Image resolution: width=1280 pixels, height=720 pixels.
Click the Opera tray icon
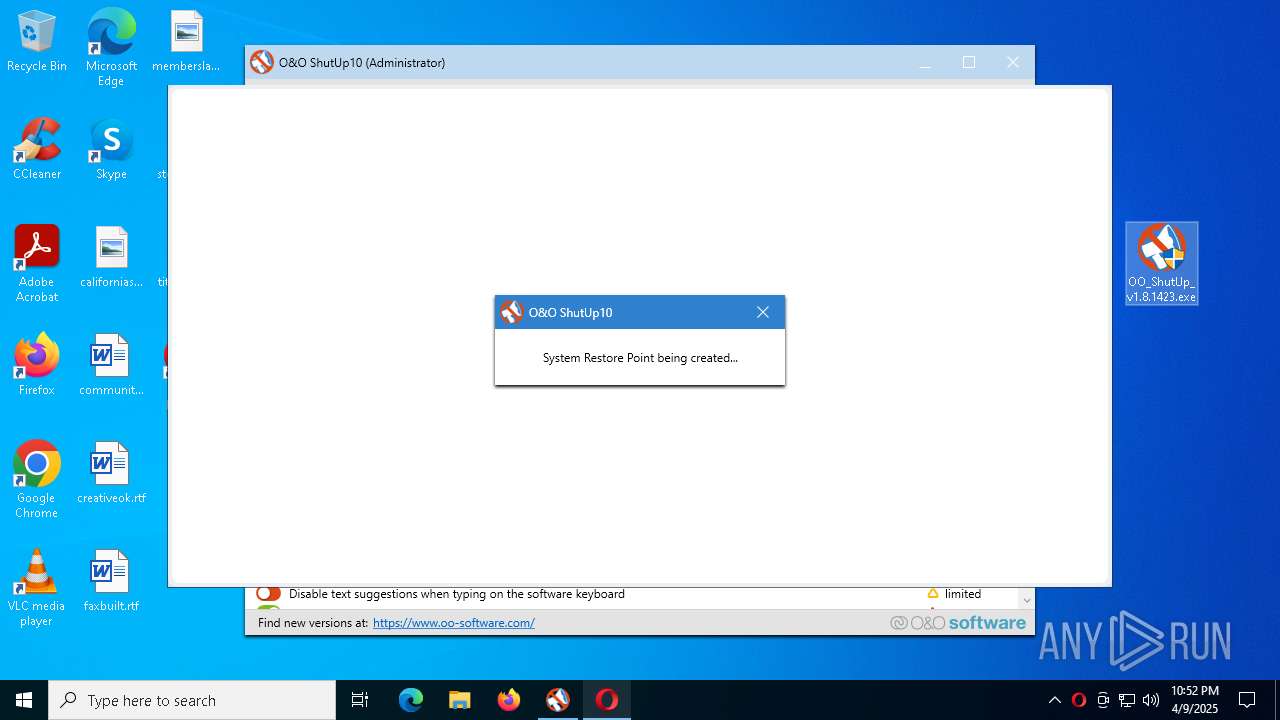point(1079,700)
